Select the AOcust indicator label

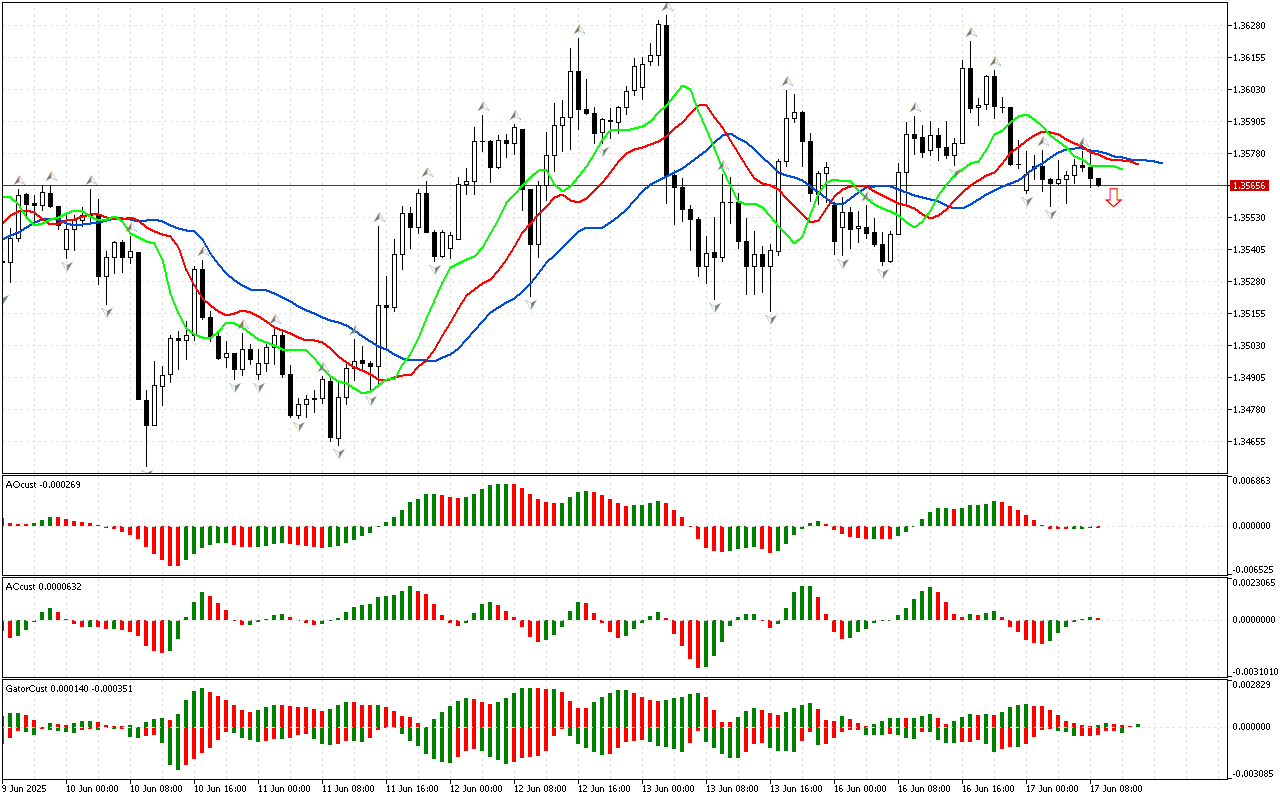[x=43, y=484]
